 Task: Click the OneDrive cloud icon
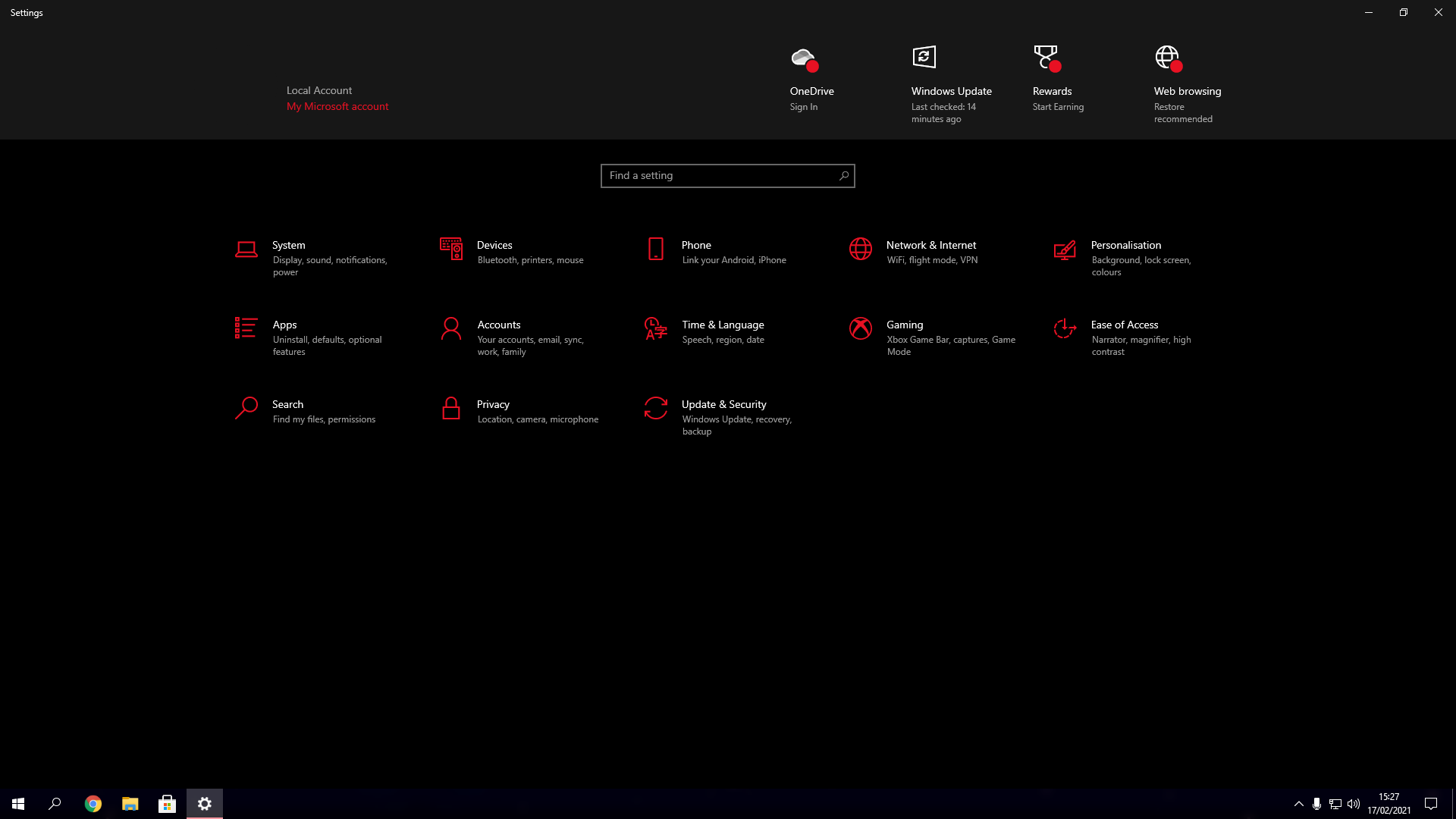point(804,58)
